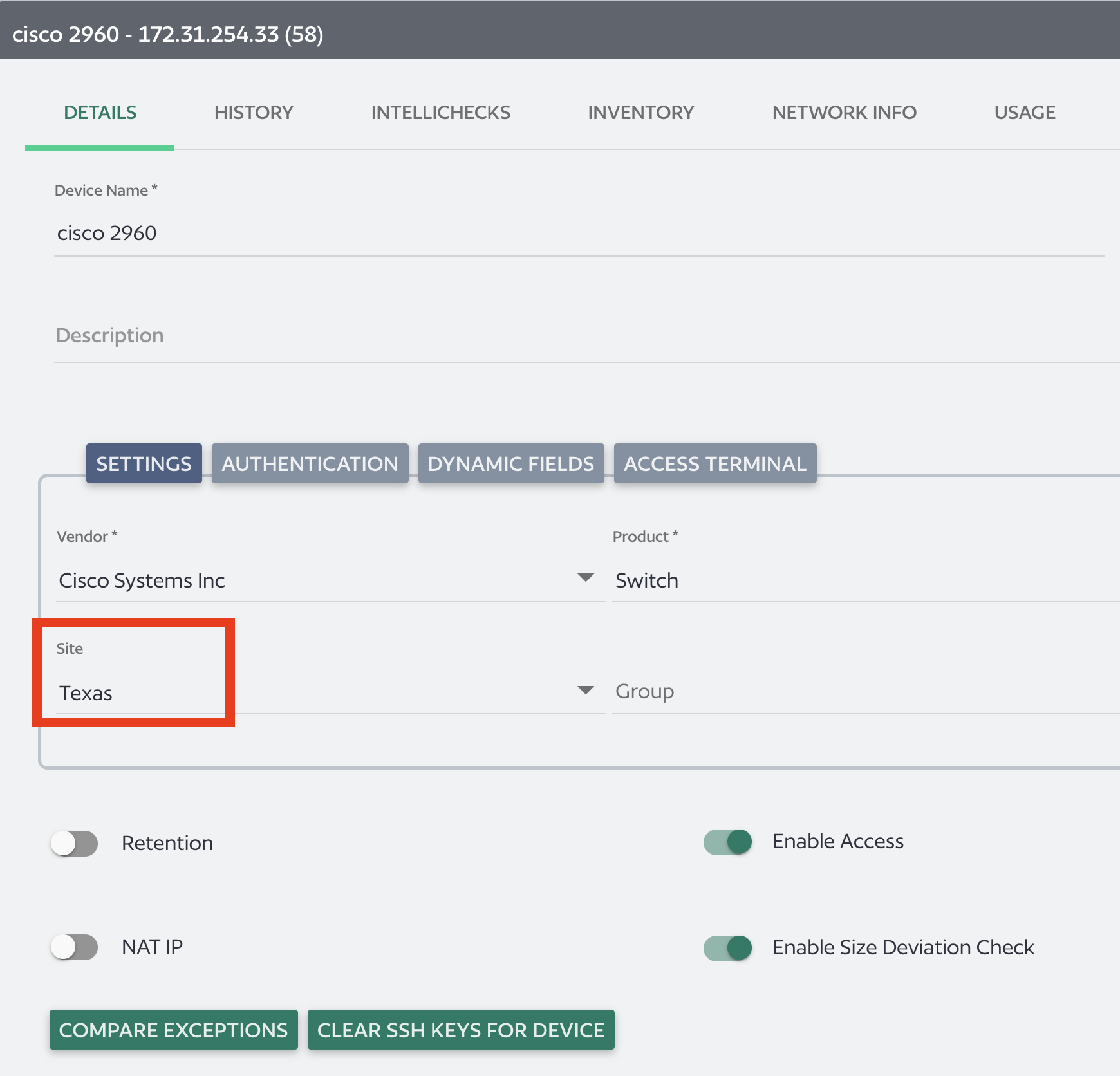The width and height of the screenshot is (1120, 1076).
Task: Switch to the Inventory tab
Action: (x=640, y=112)
